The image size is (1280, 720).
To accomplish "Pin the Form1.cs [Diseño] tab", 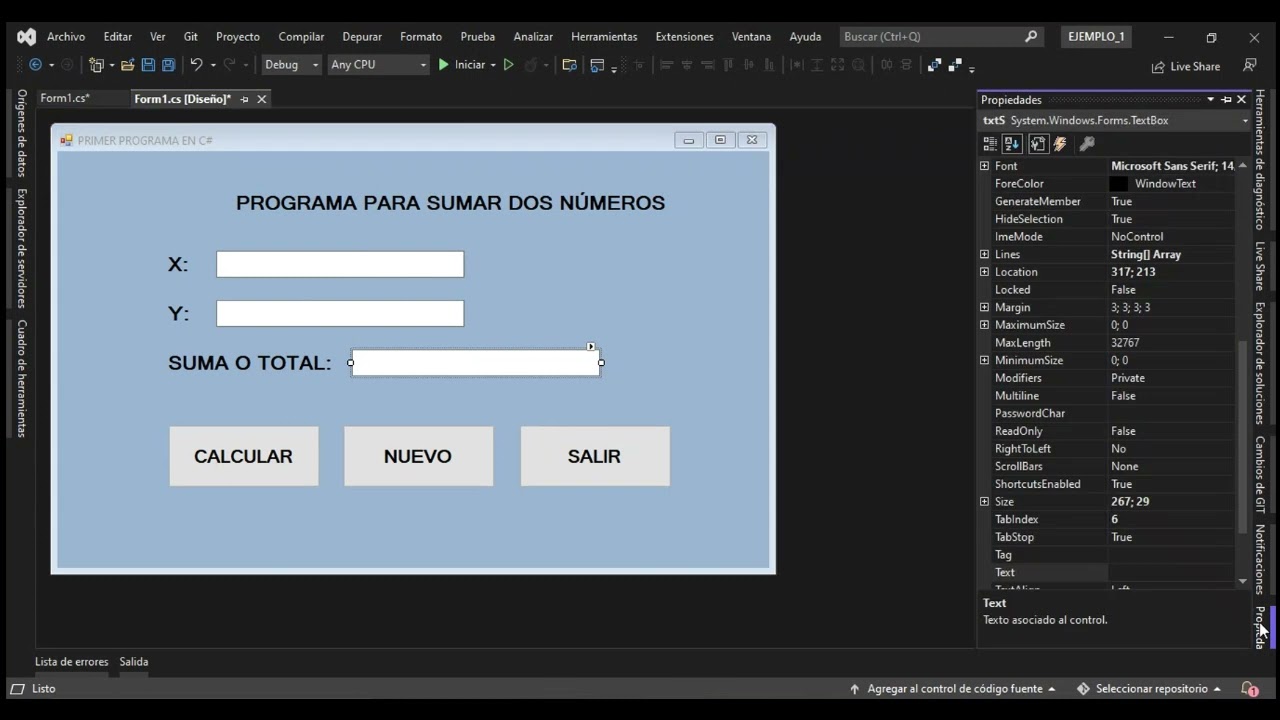I will (x=244, y=99).
